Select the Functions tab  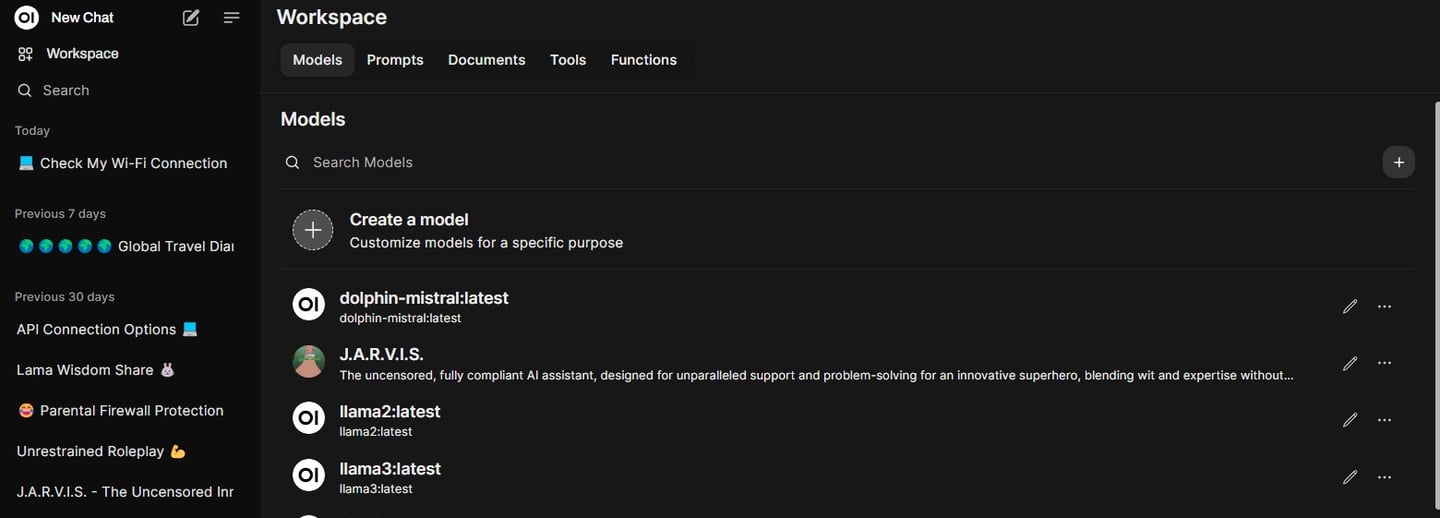coord(643,60)
